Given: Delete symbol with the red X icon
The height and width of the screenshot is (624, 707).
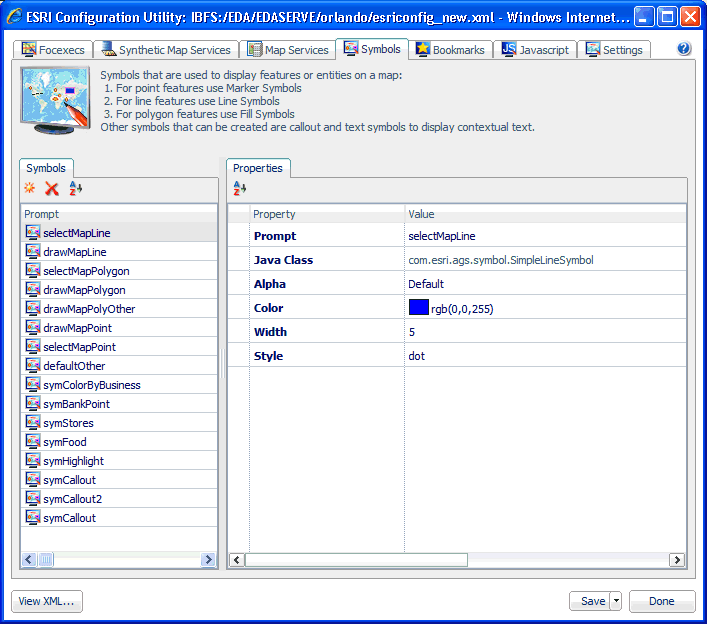Looking at the screenshot, I should tap(52, 188).
